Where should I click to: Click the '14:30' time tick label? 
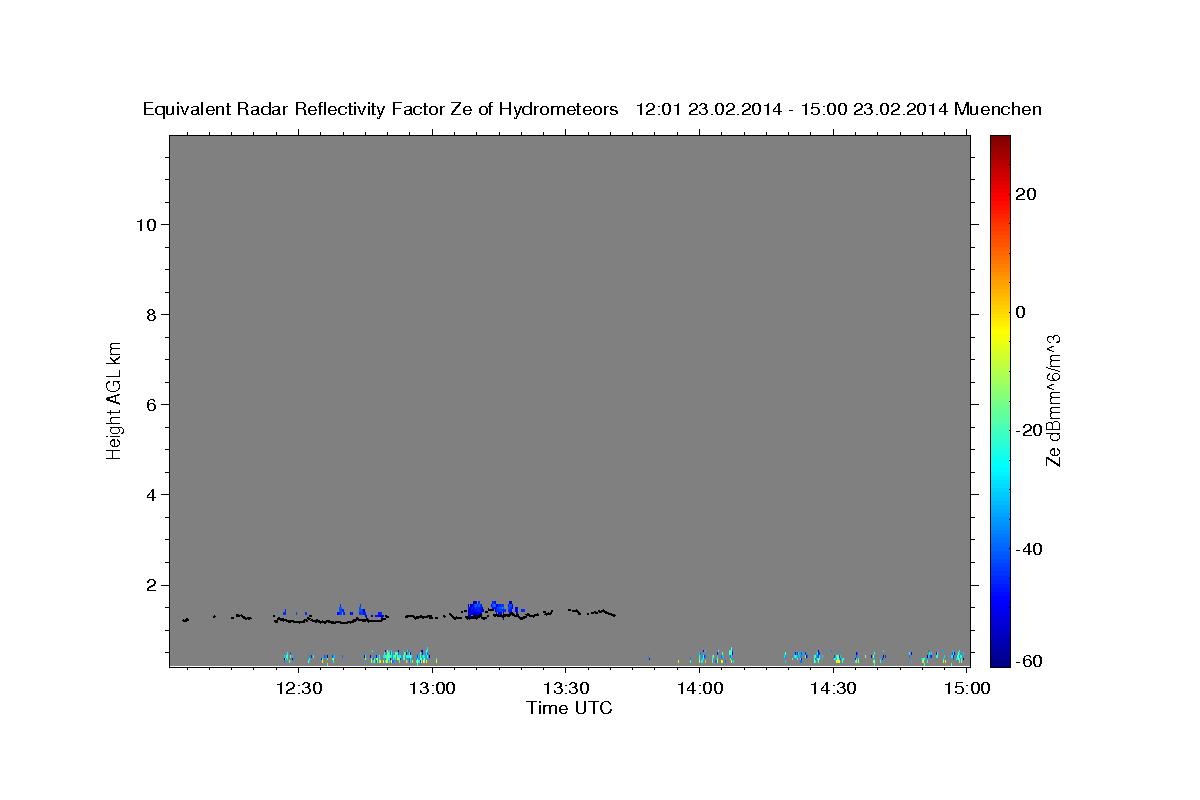point(832,688)
